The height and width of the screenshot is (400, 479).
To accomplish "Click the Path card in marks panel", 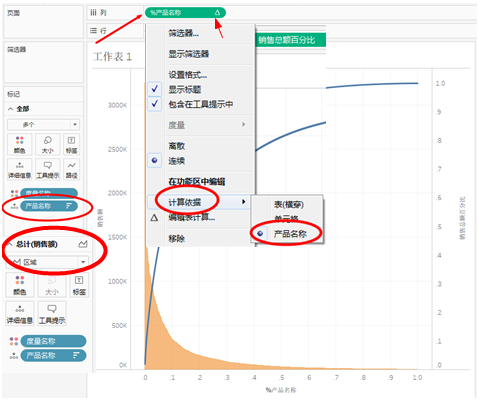I will coord(71,169).
